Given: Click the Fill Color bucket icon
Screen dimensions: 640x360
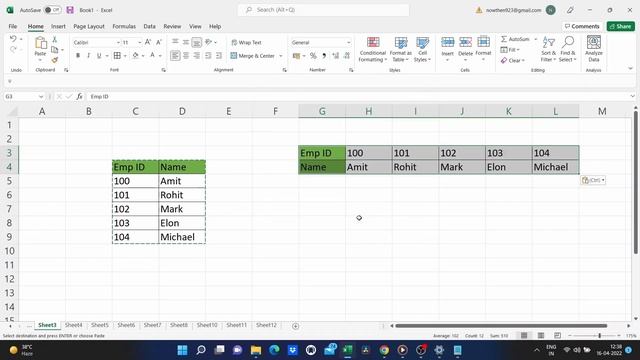Looking at the screenshot, I should point(136,56).
